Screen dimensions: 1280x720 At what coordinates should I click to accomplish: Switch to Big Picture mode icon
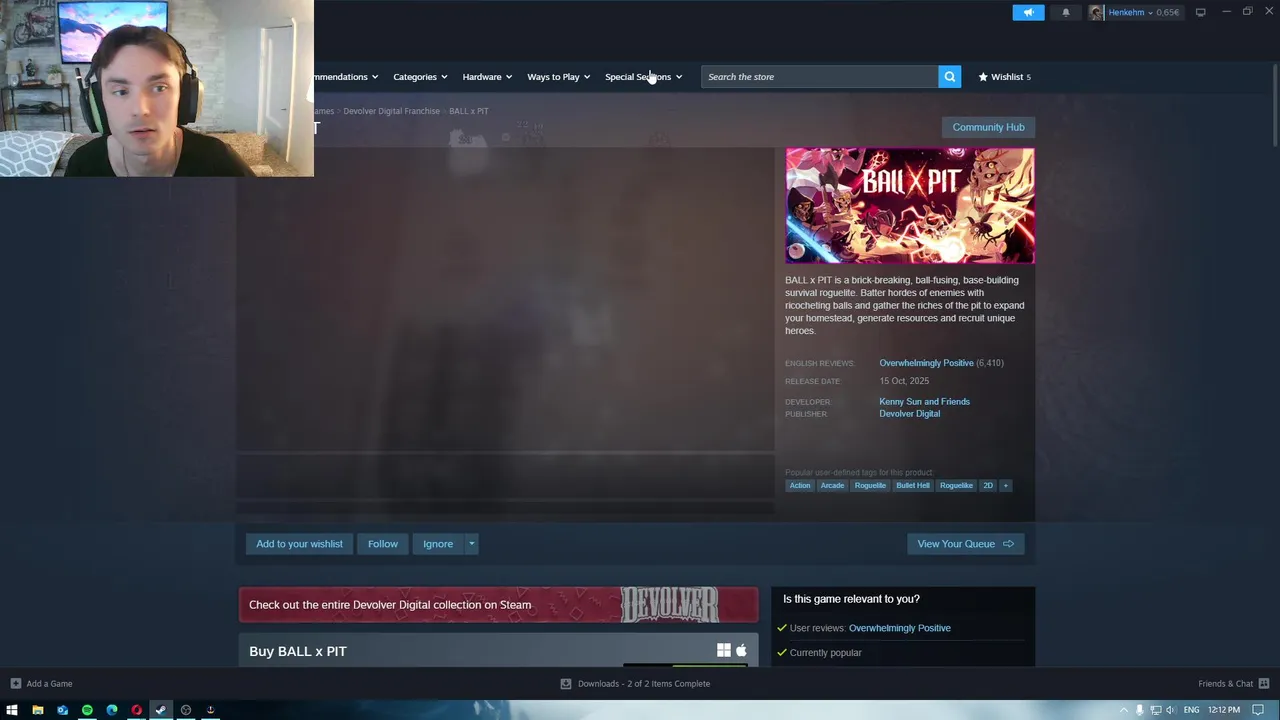click(x=1200, y=12)
